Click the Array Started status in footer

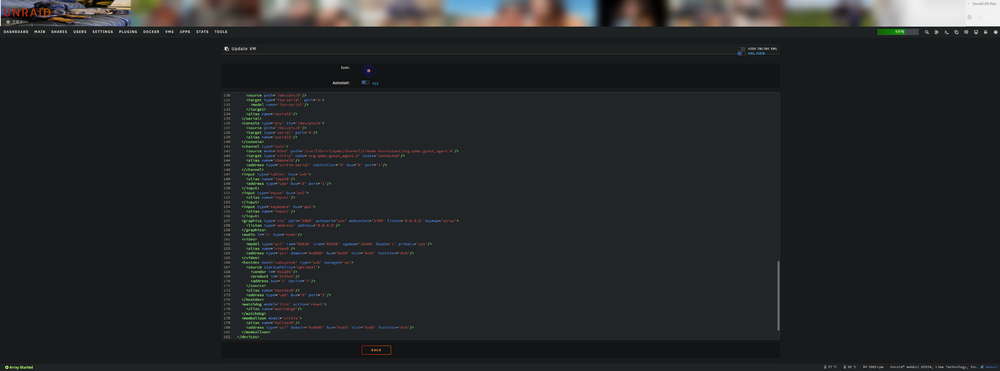coord(18,367)
